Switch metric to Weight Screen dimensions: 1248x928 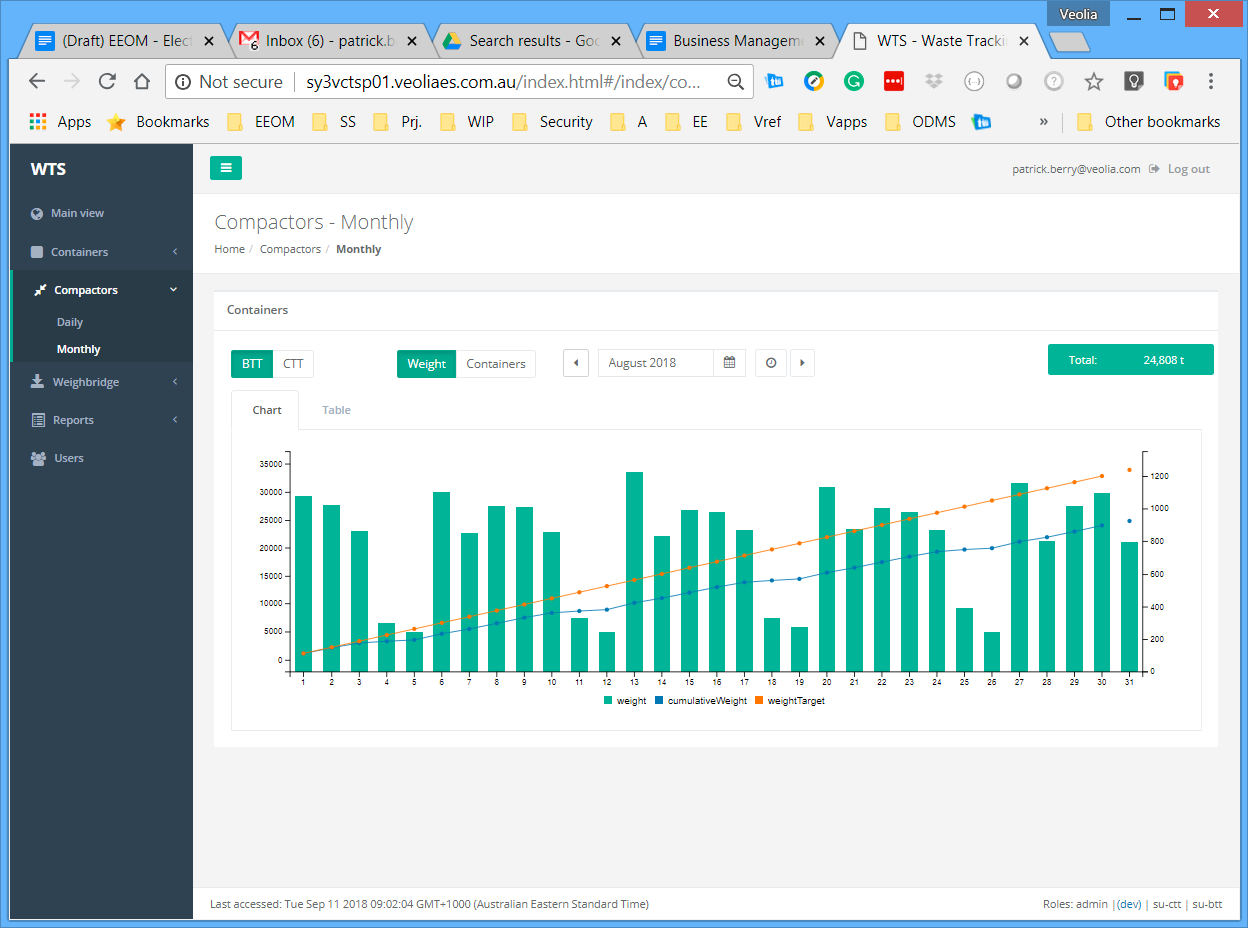click(427, 364)
